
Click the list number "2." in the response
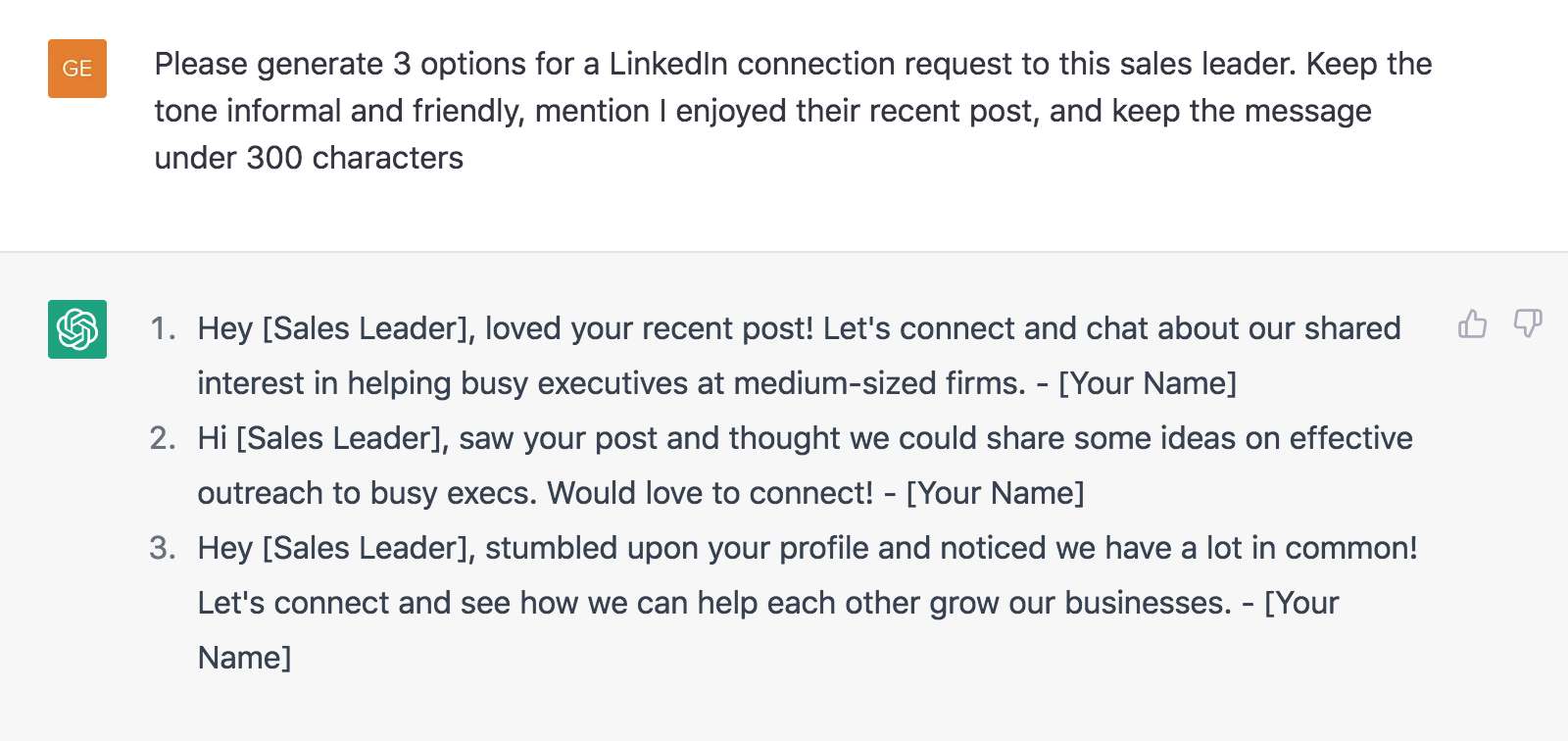163,438
